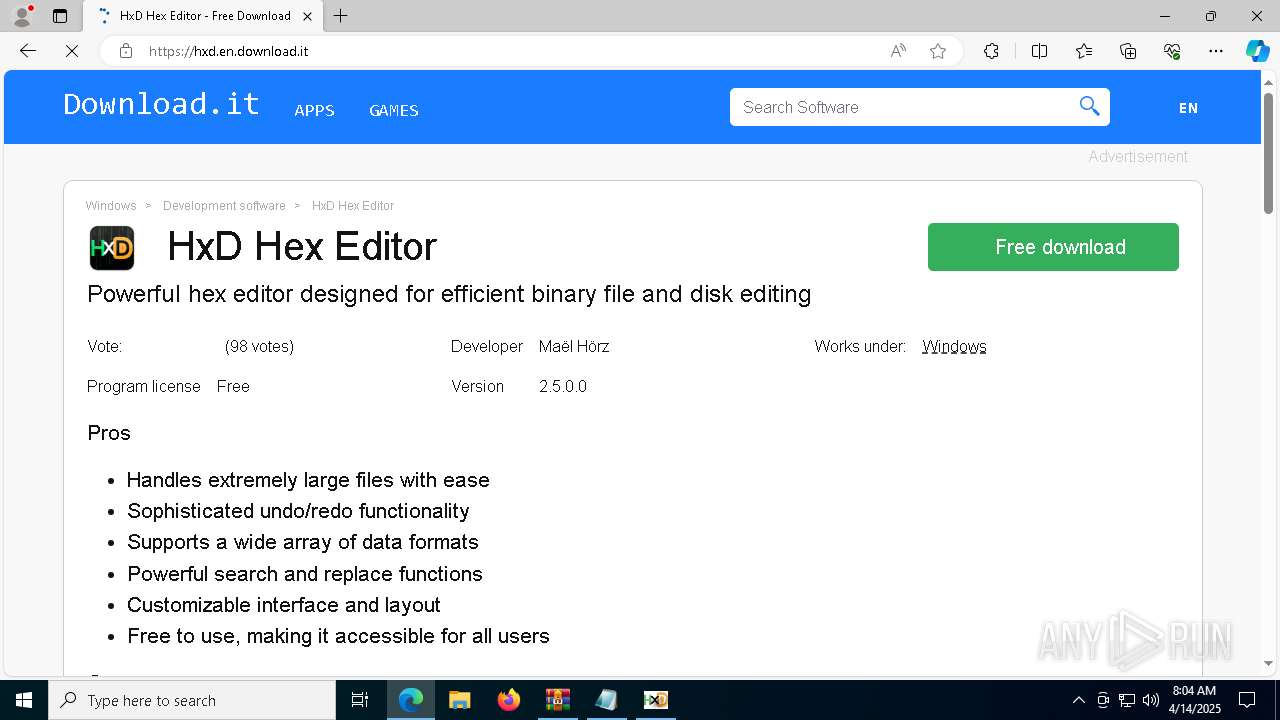
Task: Click the version number 2.5.0.0
Action: click(563, 386)
